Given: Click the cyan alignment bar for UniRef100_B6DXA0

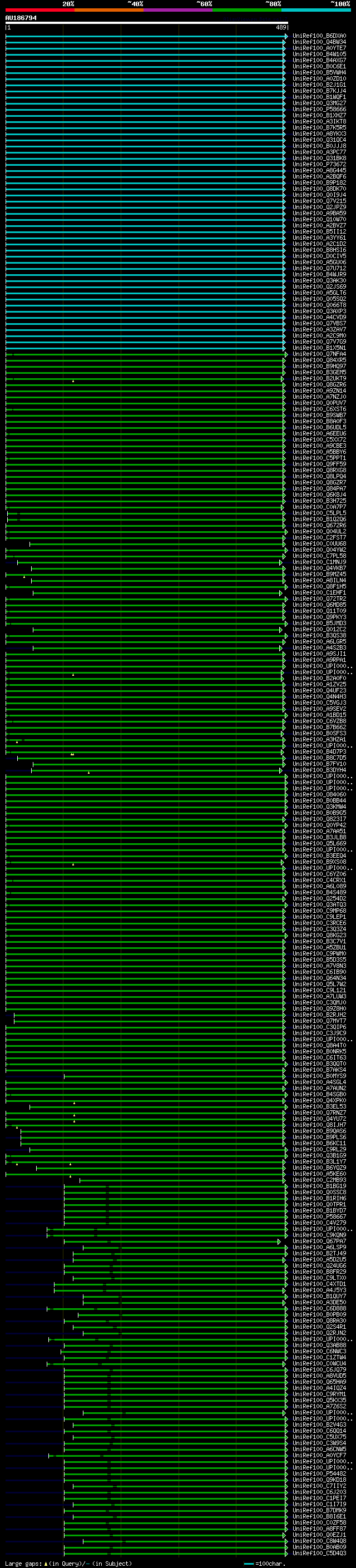Looking at the screenshot, I should coord(146,37).
